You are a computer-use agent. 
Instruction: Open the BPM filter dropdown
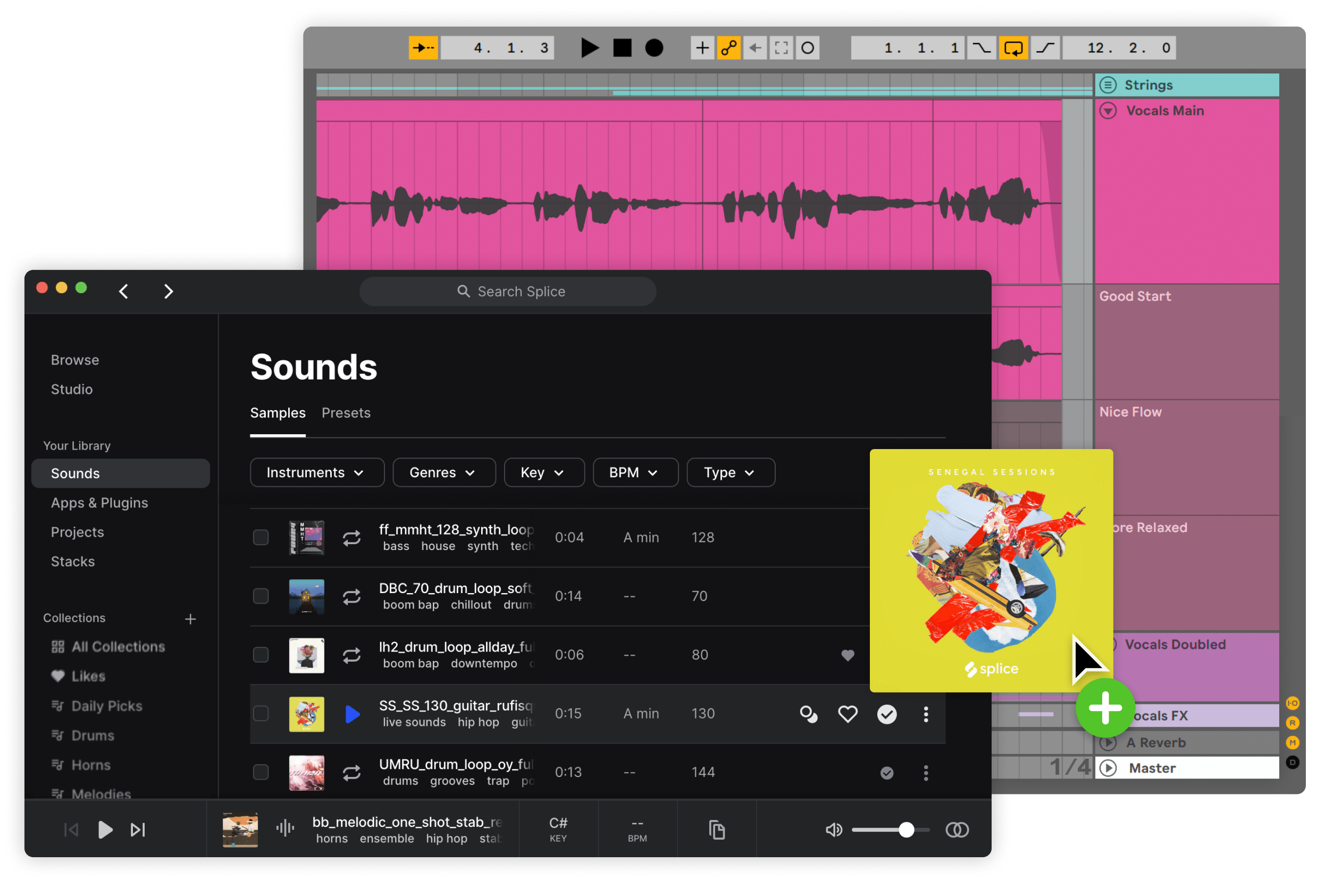(x=635, y=472)
